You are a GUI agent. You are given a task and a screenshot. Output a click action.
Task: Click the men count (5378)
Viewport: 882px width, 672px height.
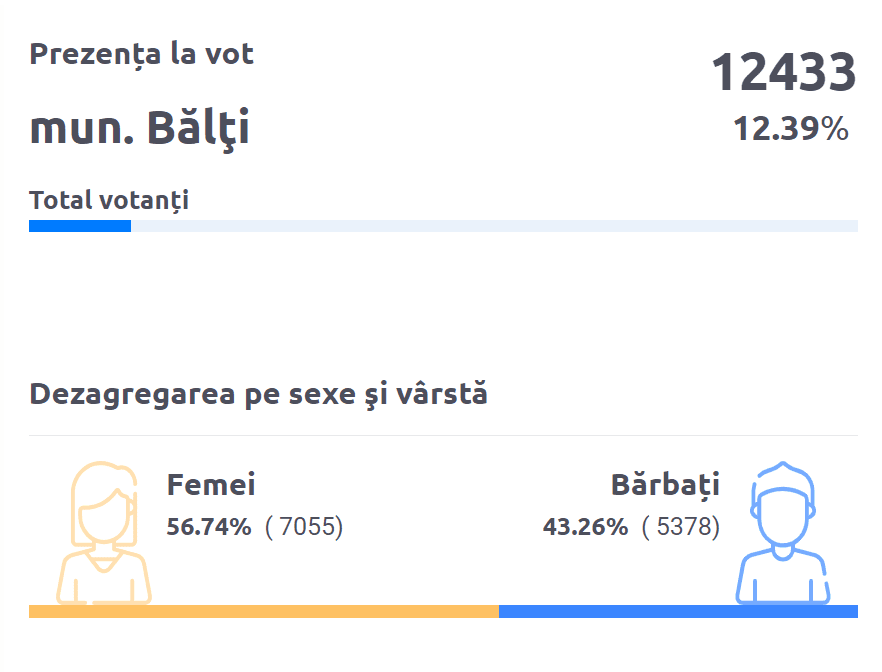pos(681,527)
